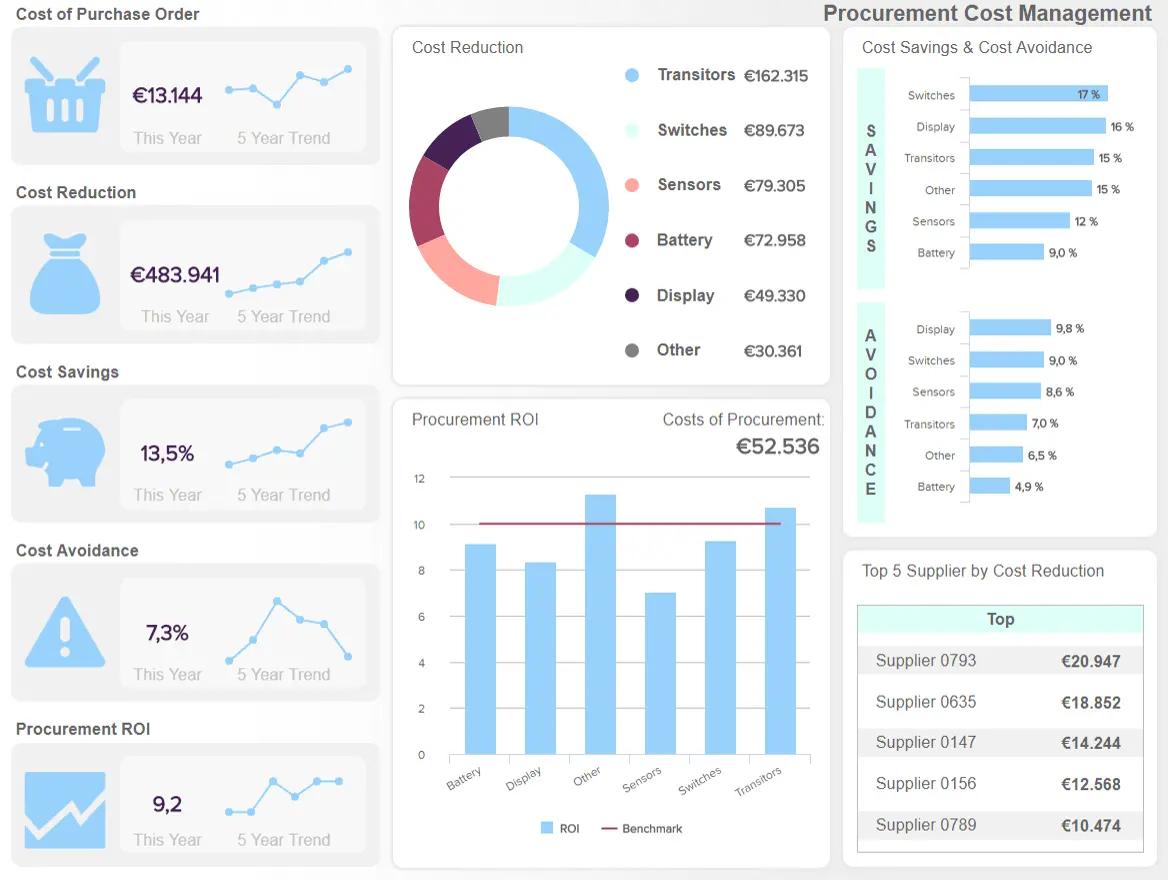The width and height of the screenshot is (1168, 880).
Task: Click the ROI legend square
Action: tap(547, 828)
